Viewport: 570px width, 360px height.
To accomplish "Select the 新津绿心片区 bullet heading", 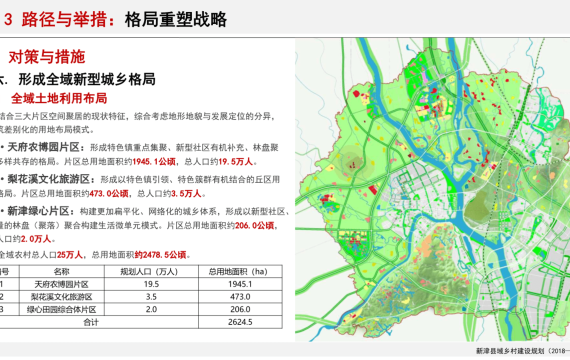I will point(38,211).
